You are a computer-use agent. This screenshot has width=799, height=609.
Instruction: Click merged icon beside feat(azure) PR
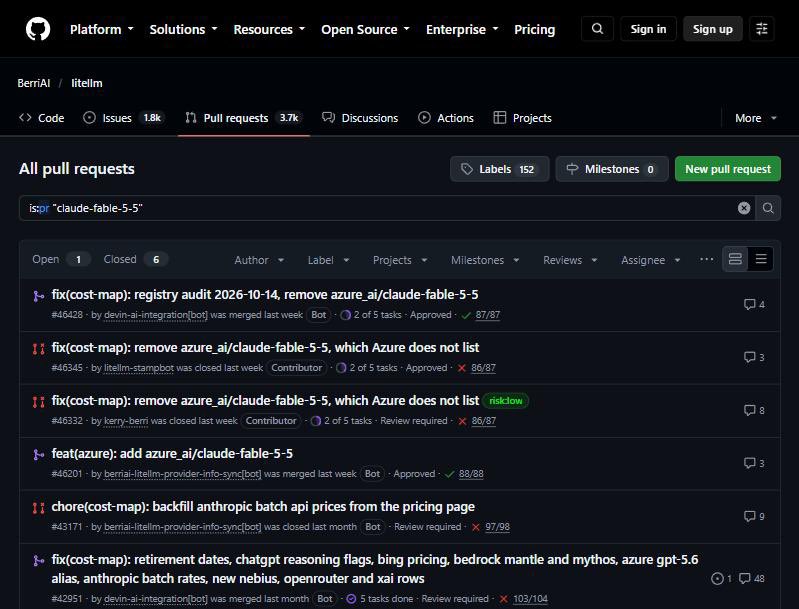(x=38, y=454)
